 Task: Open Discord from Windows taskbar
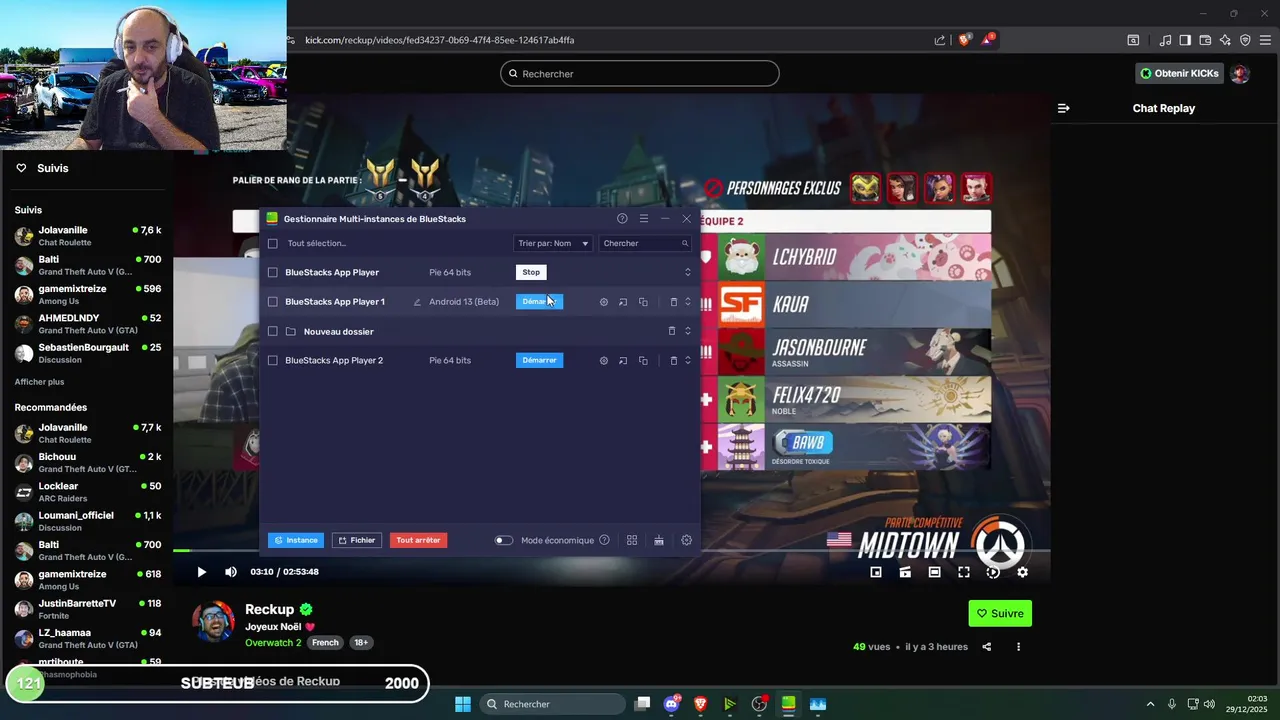(x=672, y=704)
